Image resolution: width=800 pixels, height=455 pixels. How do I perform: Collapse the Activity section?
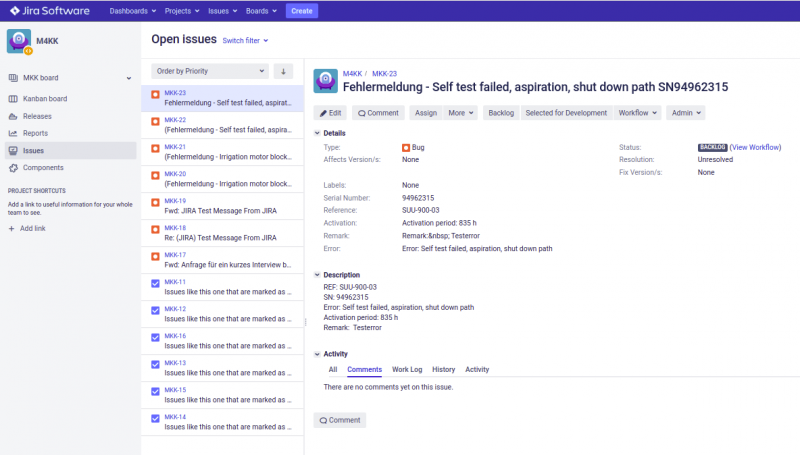click(317, 354)
